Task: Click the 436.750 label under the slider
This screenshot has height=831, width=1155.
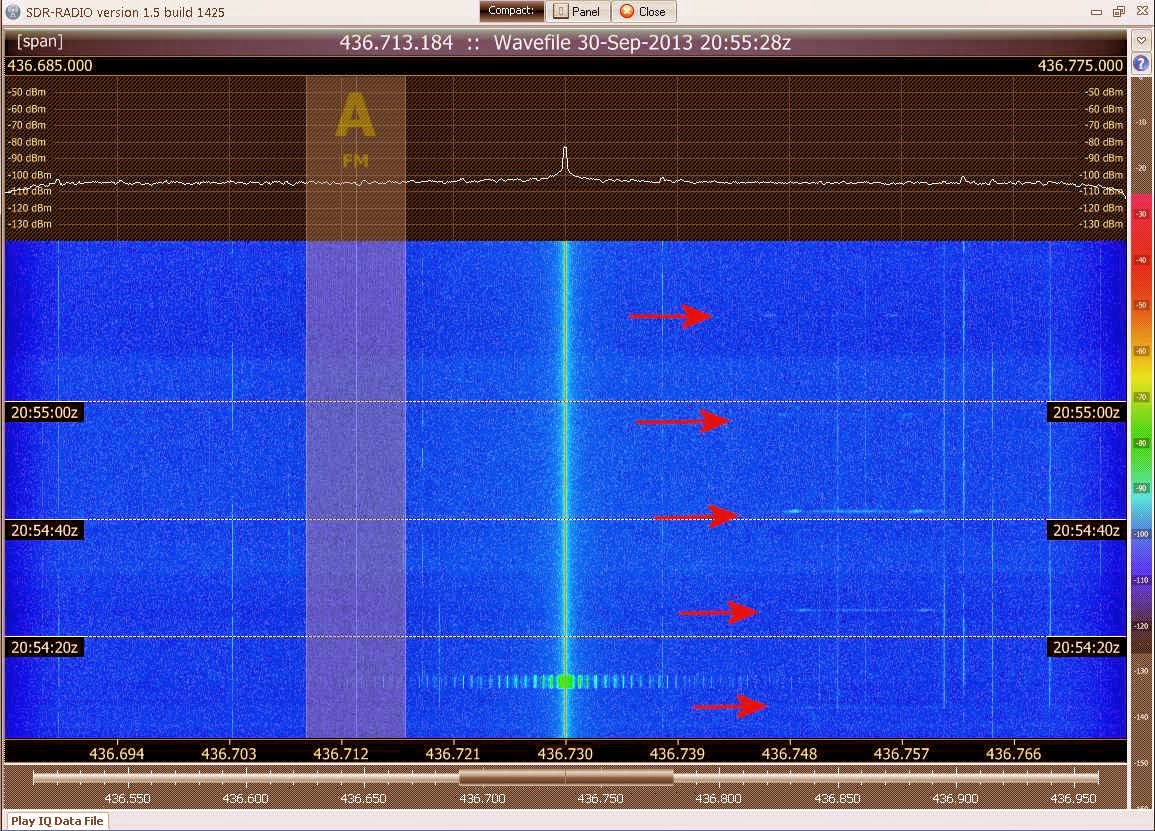Action: coord(600,799)
